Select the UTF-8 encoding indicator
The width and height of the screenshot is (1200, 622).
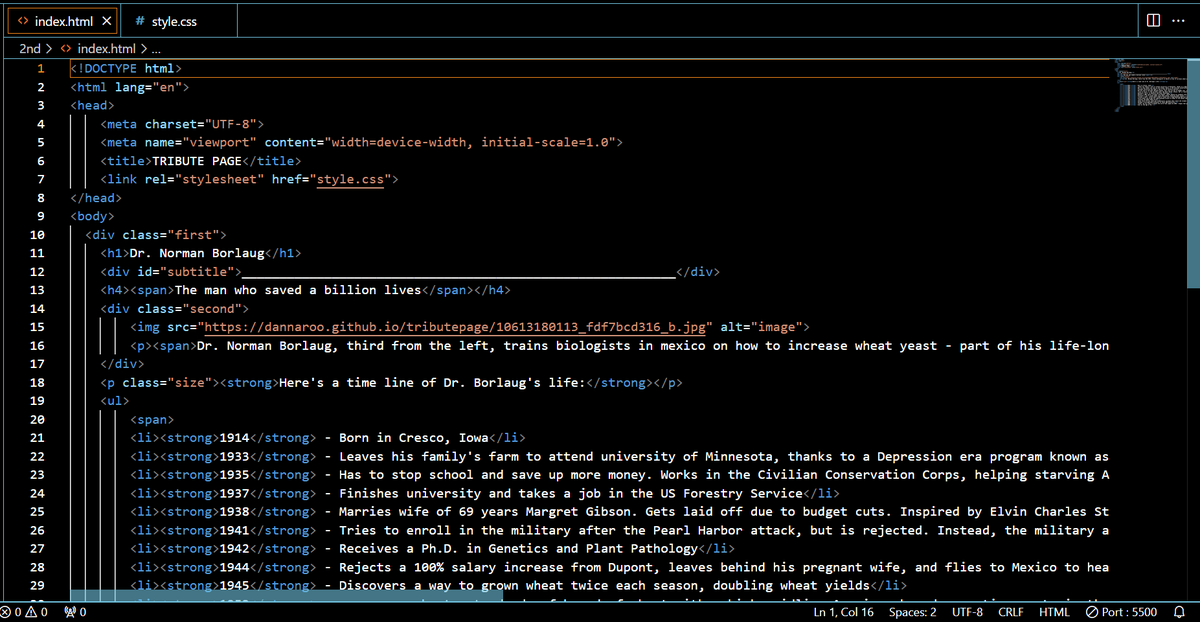(968, 612)
